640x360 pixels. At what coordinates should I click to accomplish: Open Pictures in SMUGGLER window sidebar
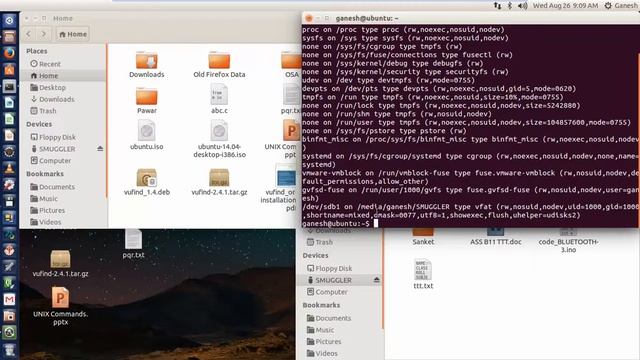click(x=324, y=342)
